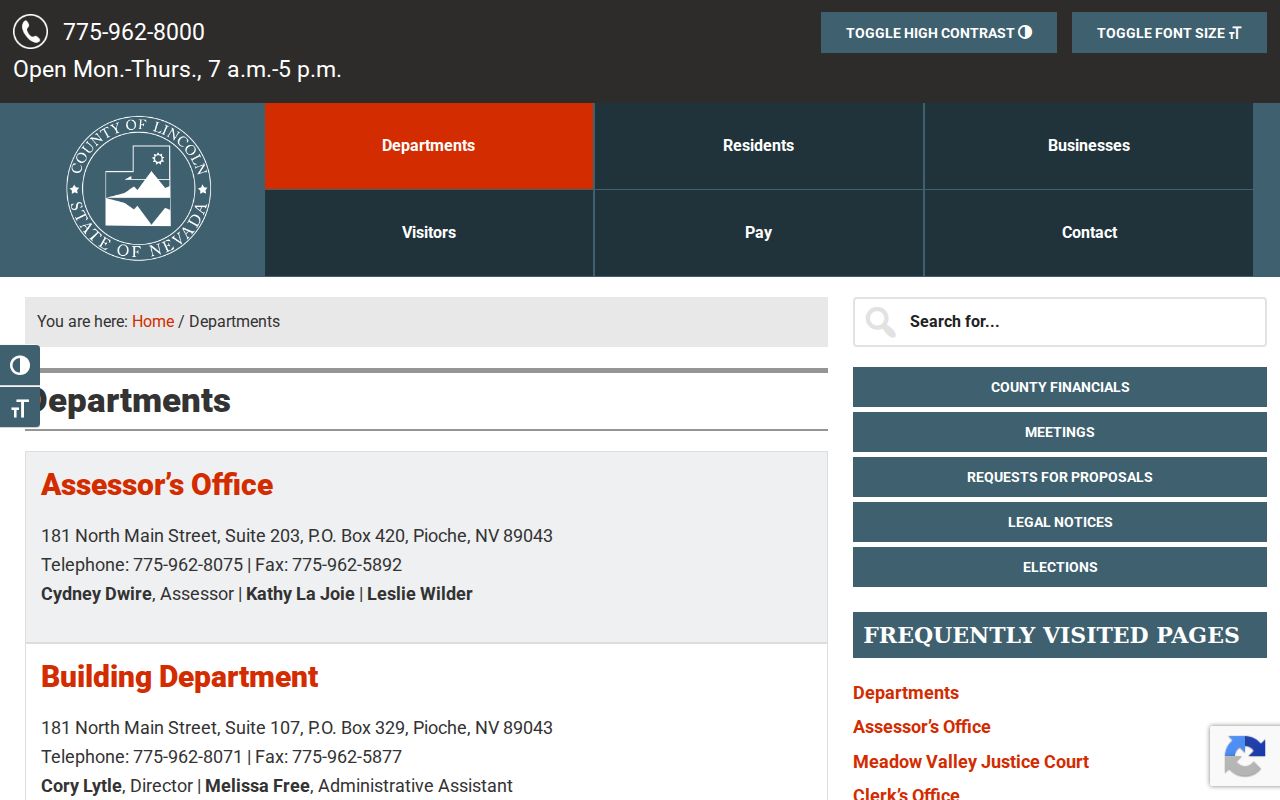This screenshot has width=1280, height=800.
Task: Toggle font size using the side tab icon
Action: pos(20,407)
